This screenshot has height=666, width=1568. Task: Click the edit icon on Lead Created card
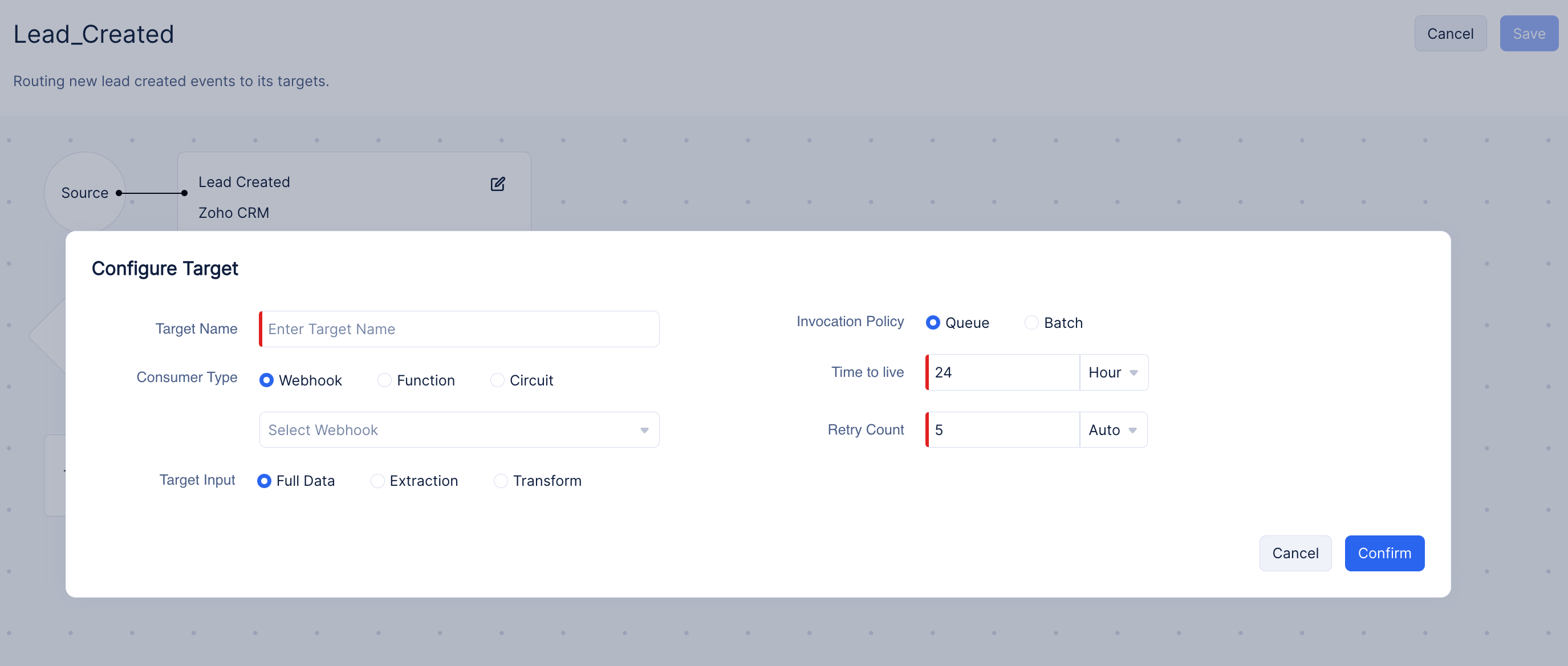497,184
